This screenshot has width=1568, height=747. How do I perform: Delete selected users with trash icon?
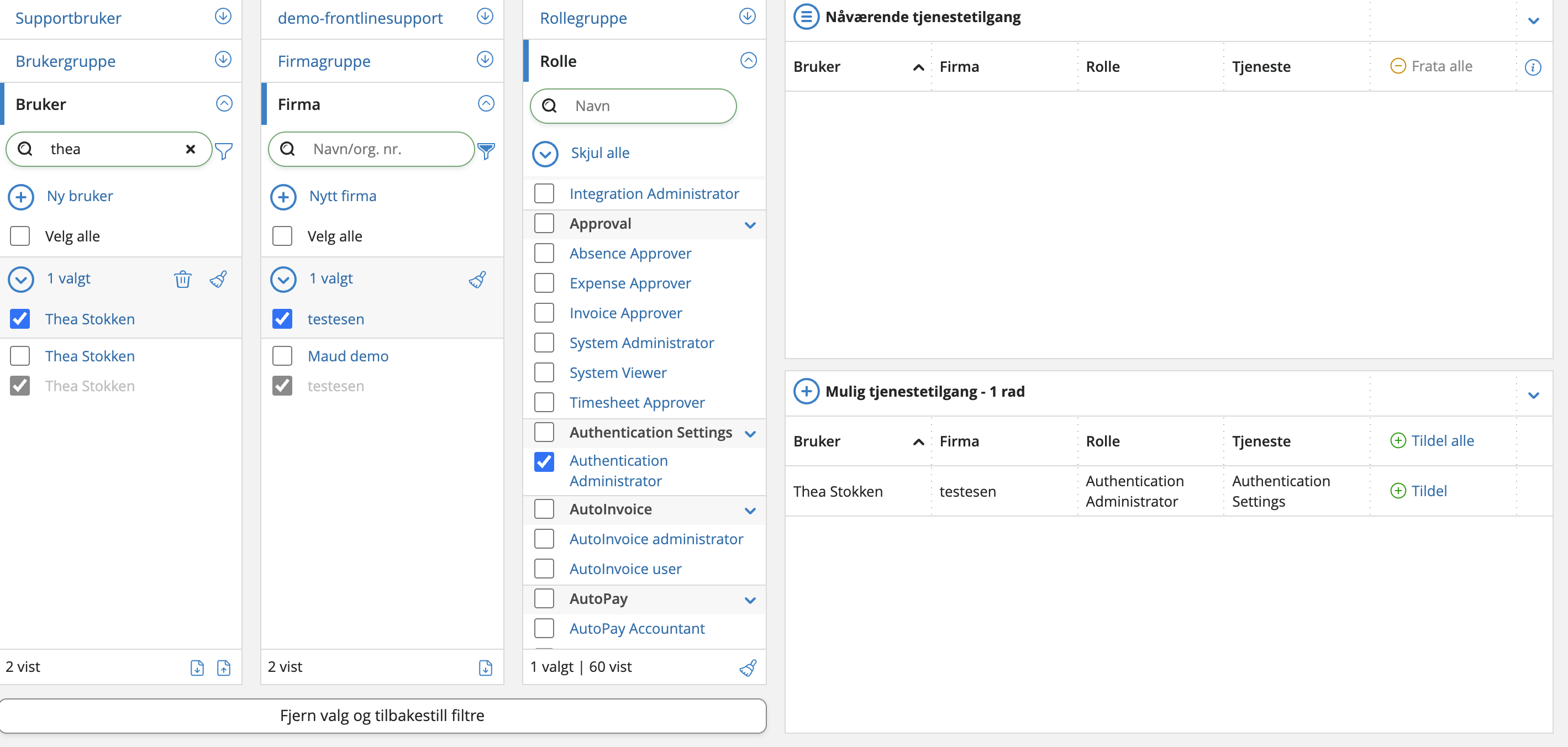(183, 280)
